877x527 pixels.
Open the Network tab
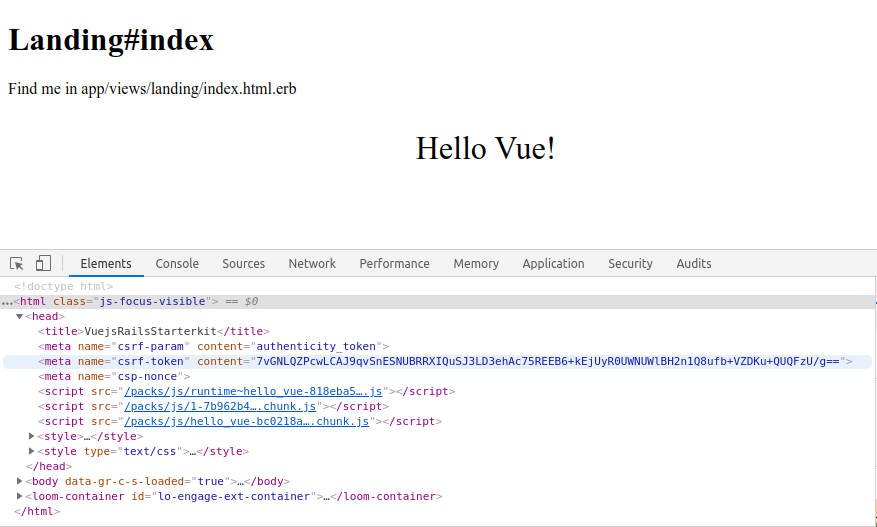pyautogui.click(x=312, y=264)
